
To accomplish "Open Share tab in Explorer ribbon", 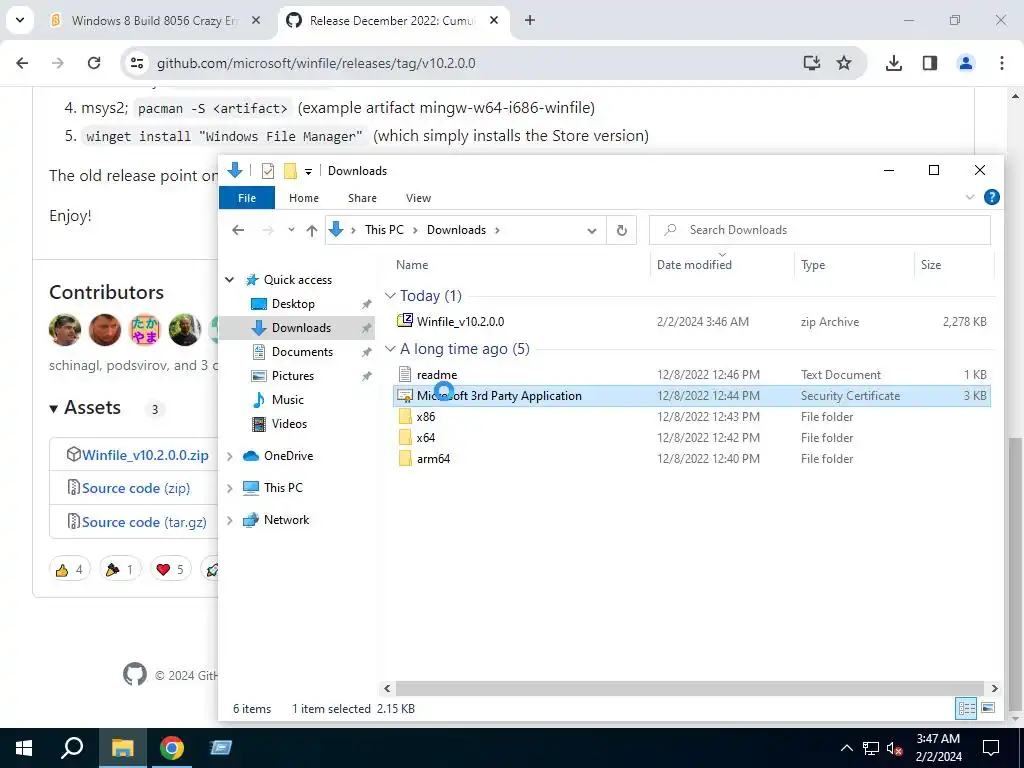I will click(x=362, y=198).
